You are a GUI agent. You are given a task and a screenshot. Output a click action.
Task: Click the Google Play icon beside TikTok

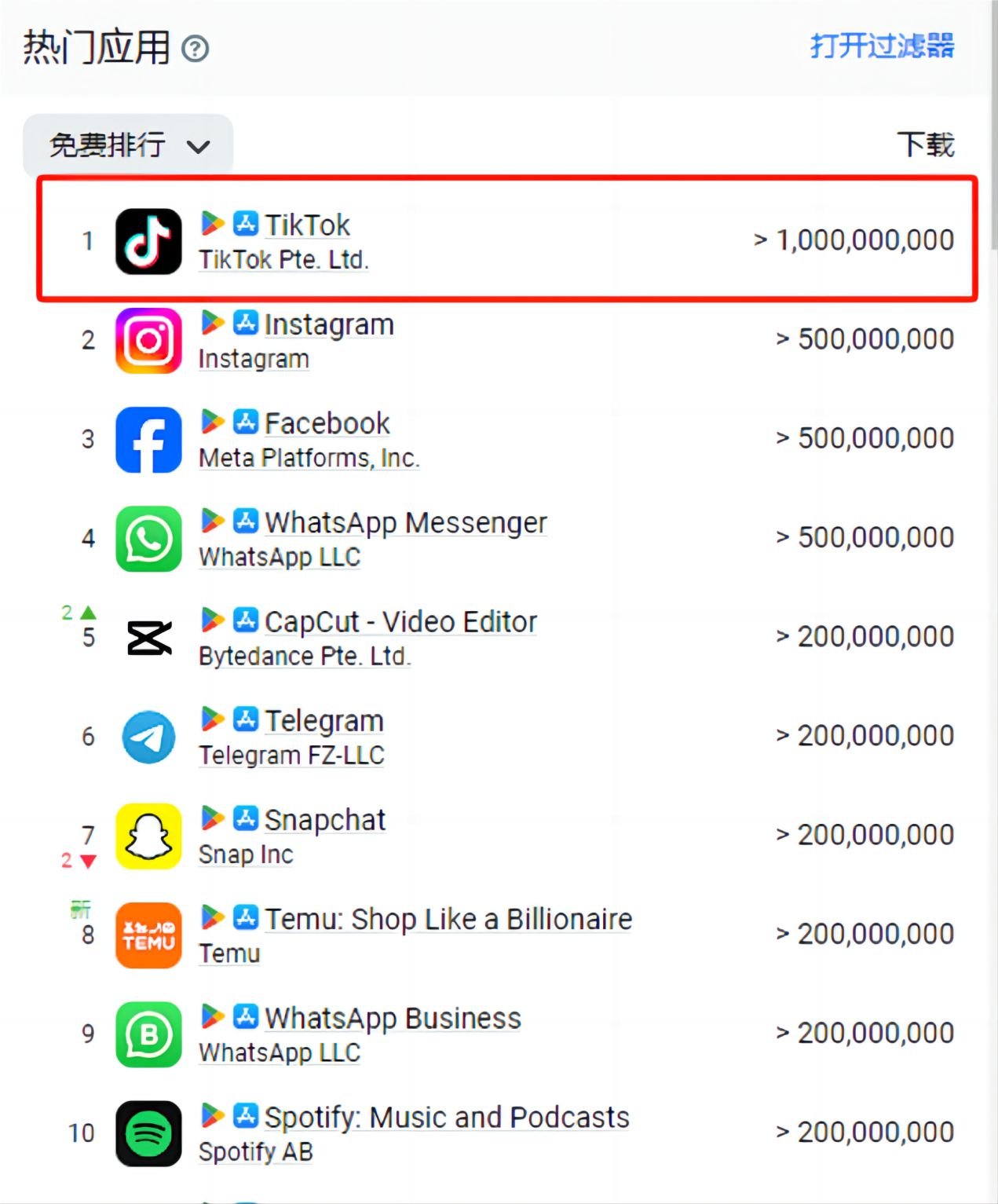[212, 224]
